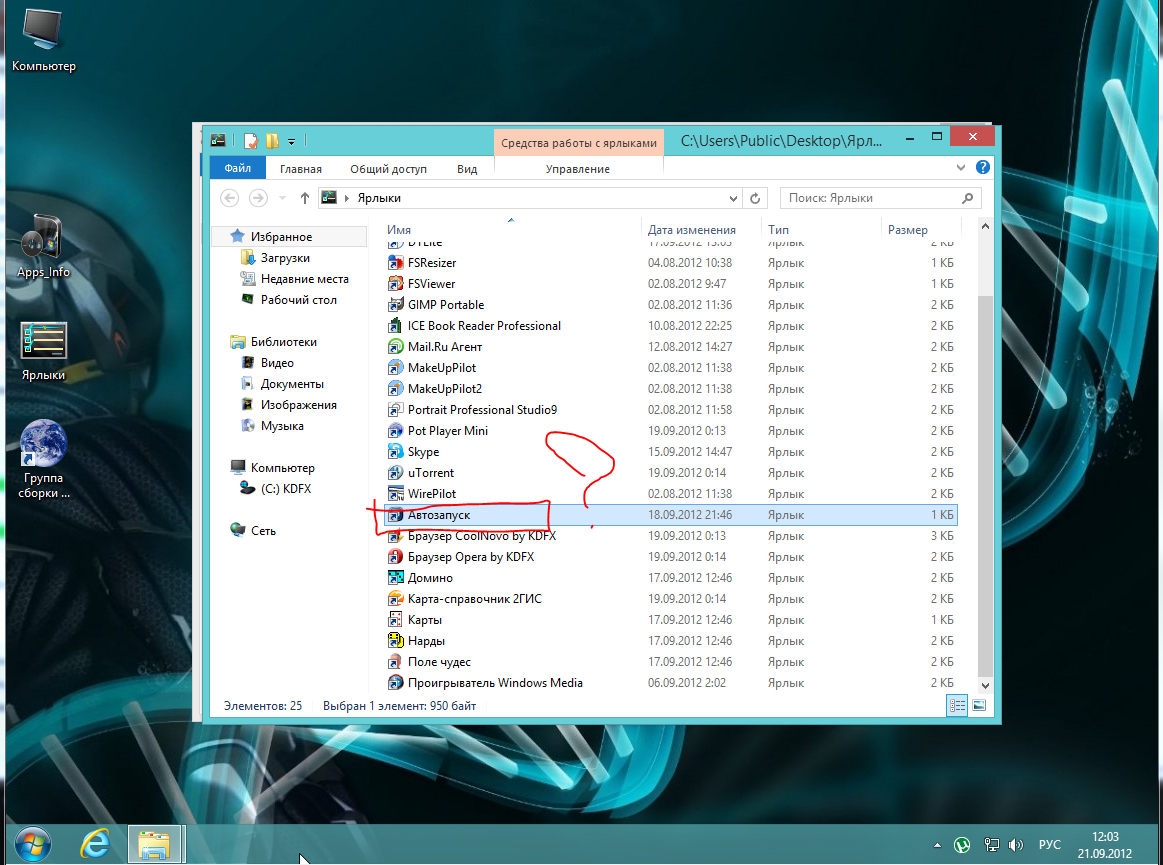The image size is (1163, 865).
Task: Select the GIMP Portable shortcut icon
Action: (x=396, y=304)
